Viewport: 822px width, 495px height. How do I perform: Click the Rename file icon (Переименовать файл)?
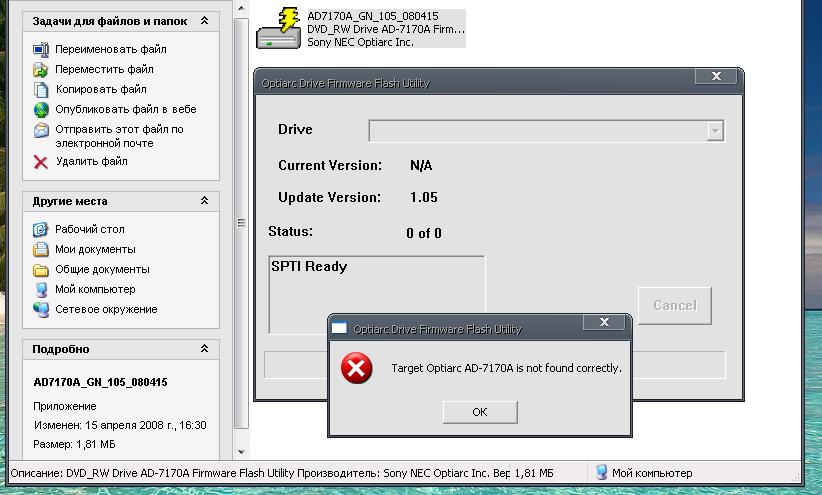[41, 49]
